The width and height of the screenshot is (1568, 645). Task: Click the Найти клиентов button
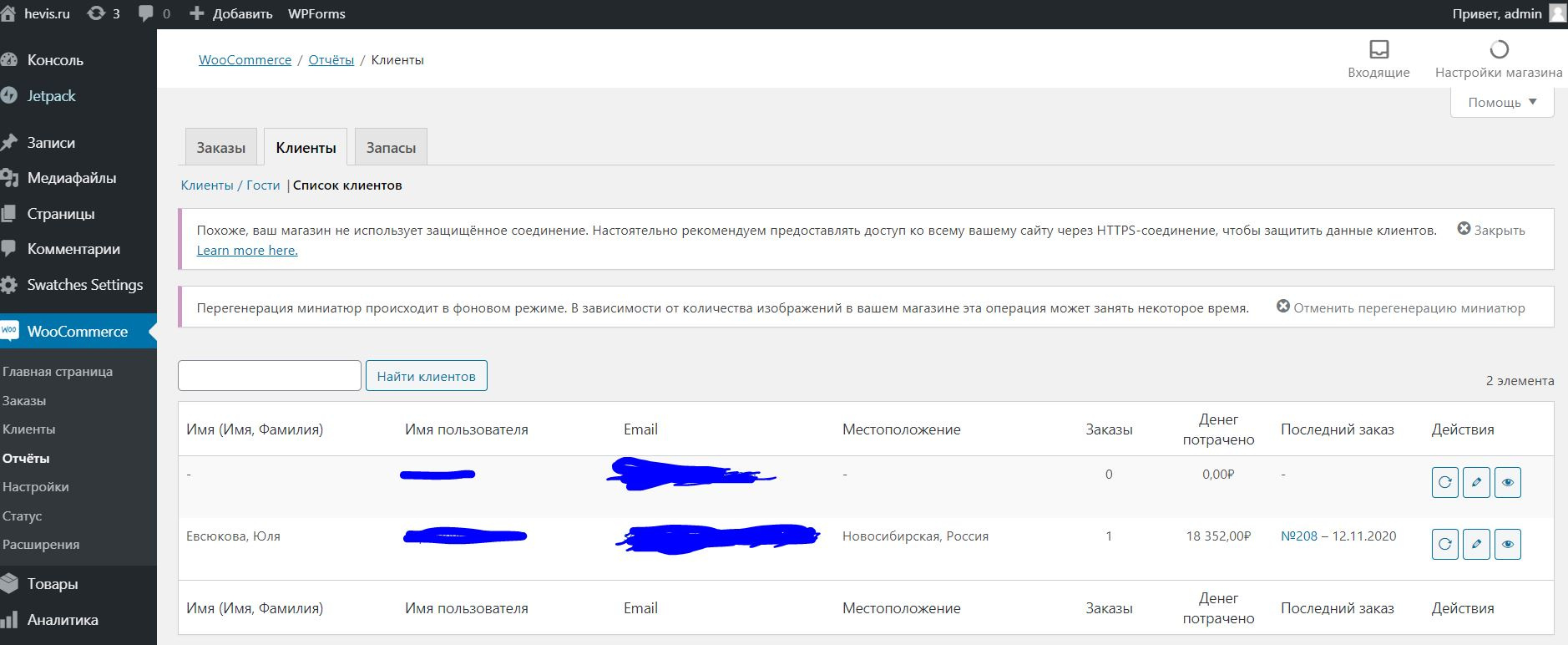(x=426, y=376)
